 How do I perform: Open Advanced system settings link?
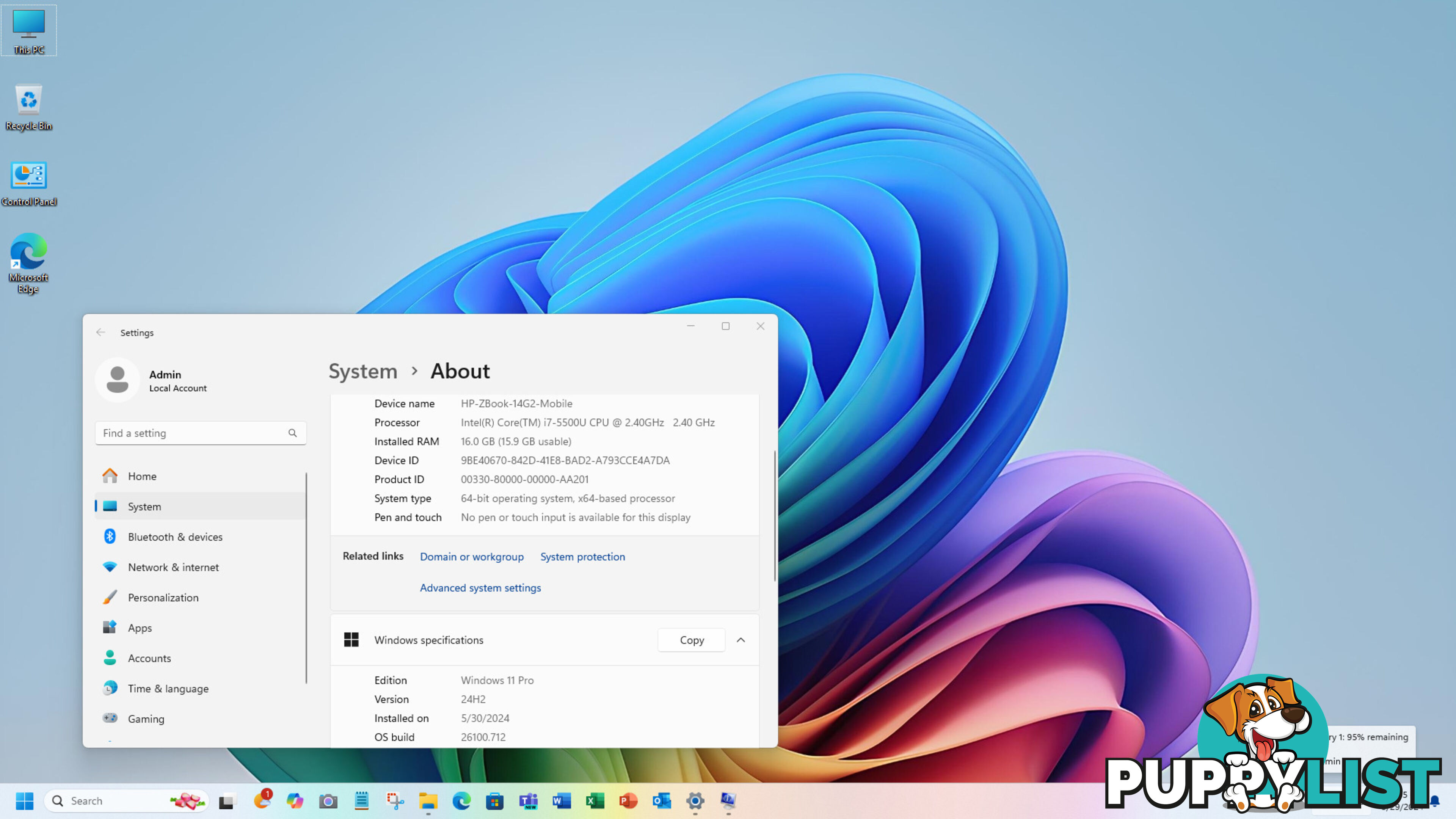pos(480,588)
